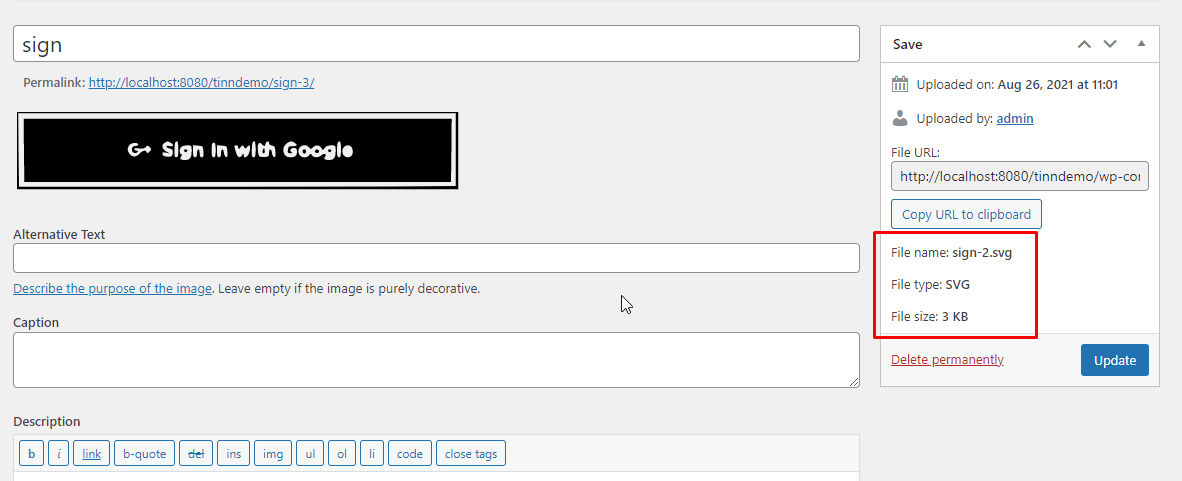This screenshot has width=1182, height=481.
Task: Click the Sign in with Google image preview
Action: click(x=237, y=150)
